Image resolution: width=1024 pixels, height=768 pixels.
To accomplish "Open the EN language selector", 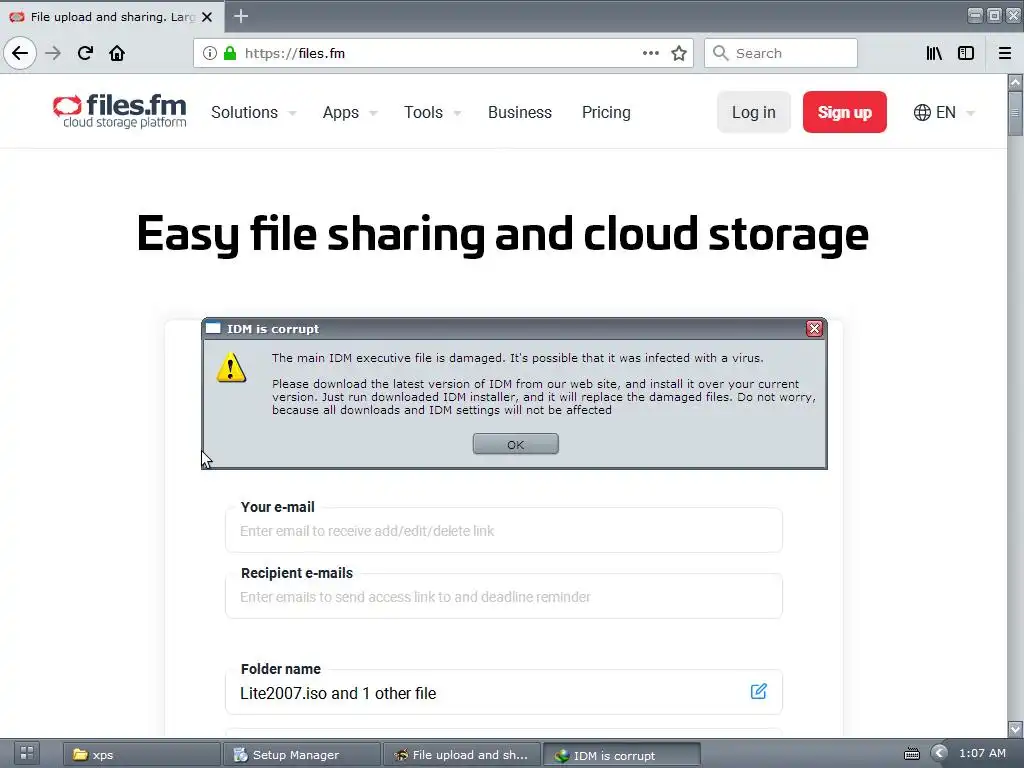I will pyautogui.click(x=945, y=112).
